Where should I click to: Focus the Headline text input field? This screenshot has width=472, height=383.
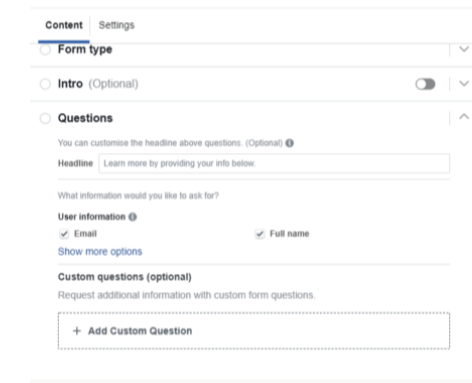click(x=274, y=163)
